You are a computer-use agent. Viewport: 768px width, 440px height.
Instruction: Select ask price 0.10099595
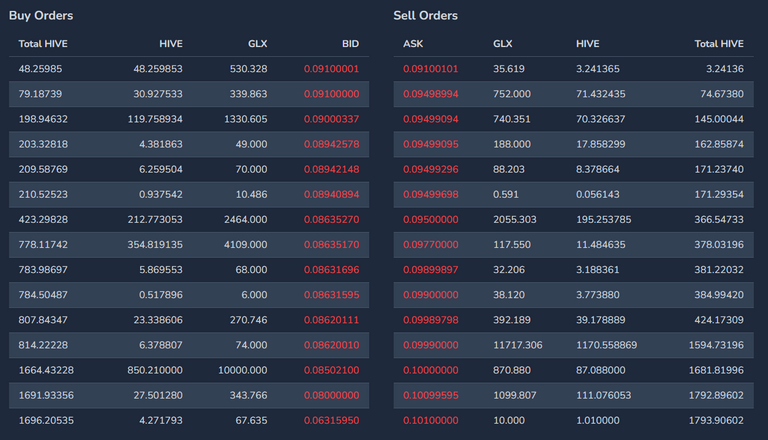tap(431, 395)
